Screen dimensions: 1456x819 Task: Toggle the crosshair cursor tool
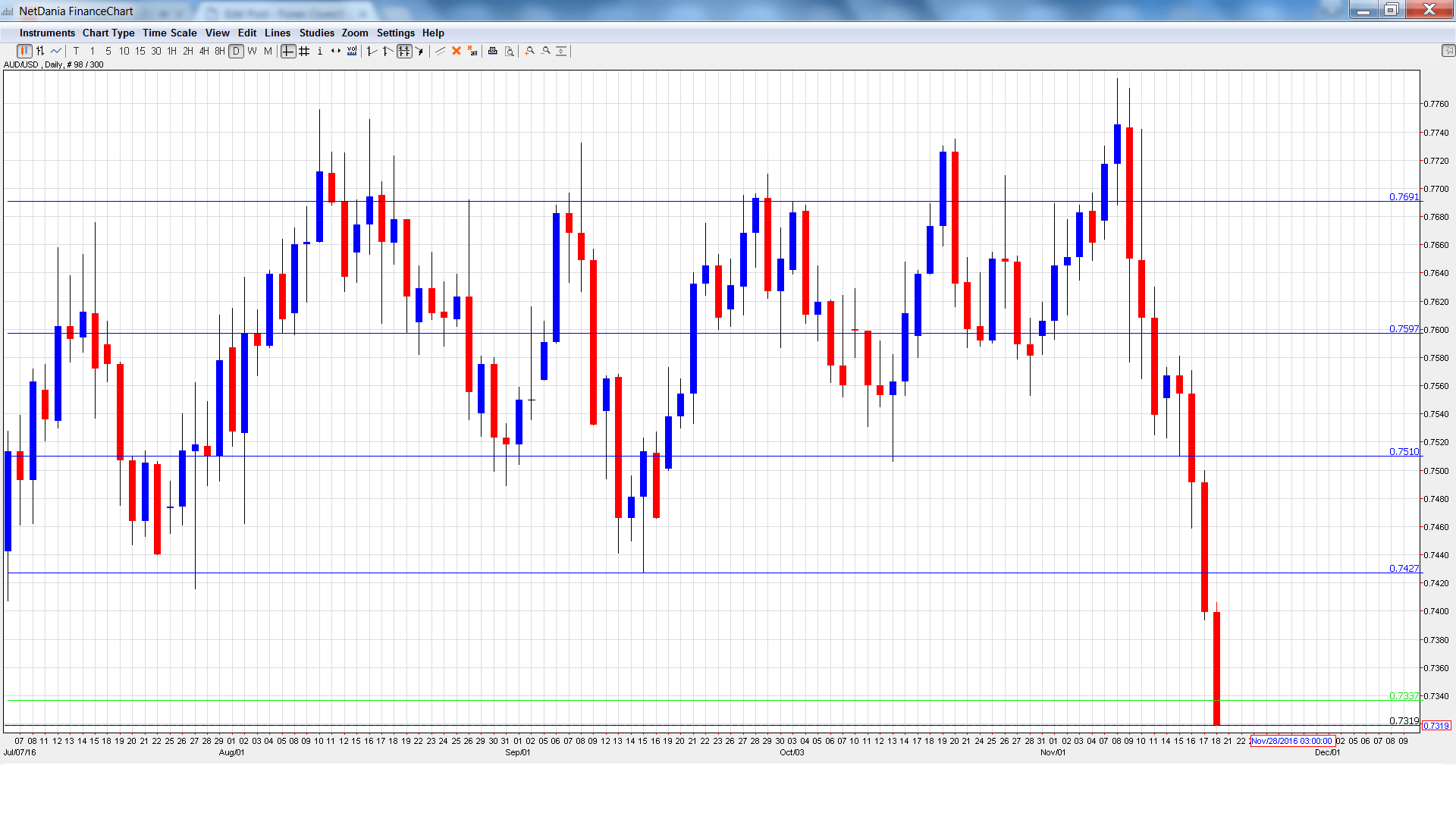click(x=288, y=51)
